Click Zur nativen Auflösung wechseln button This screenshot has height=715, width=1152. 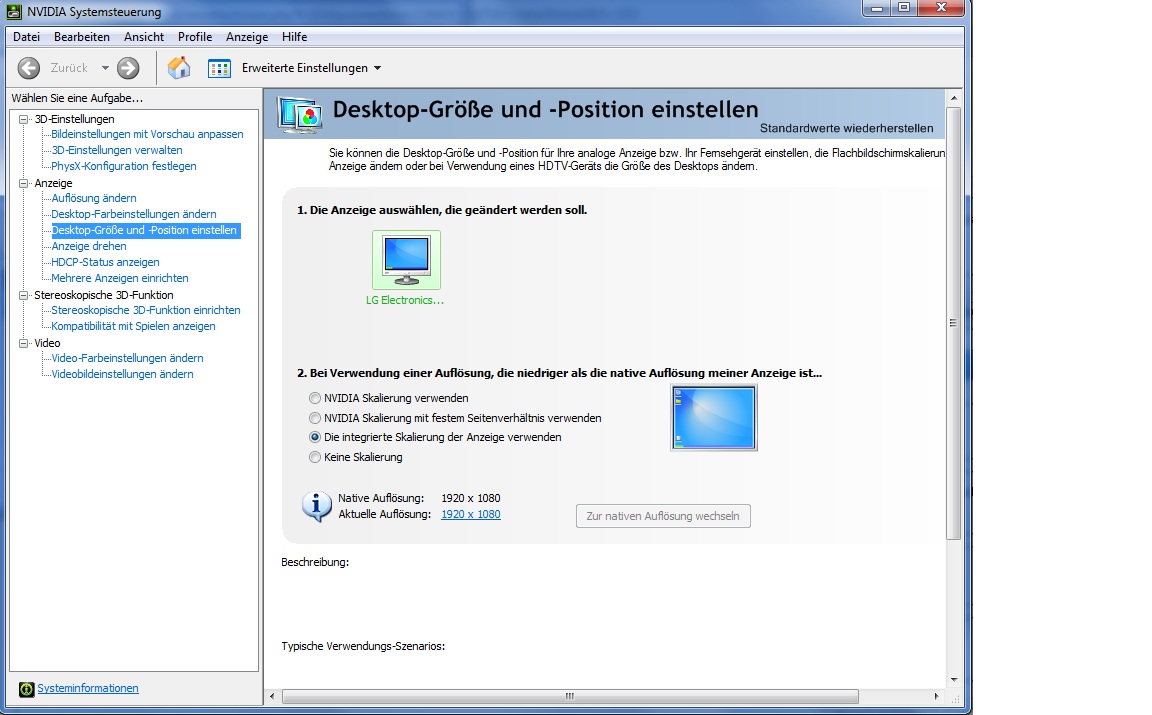662,516
